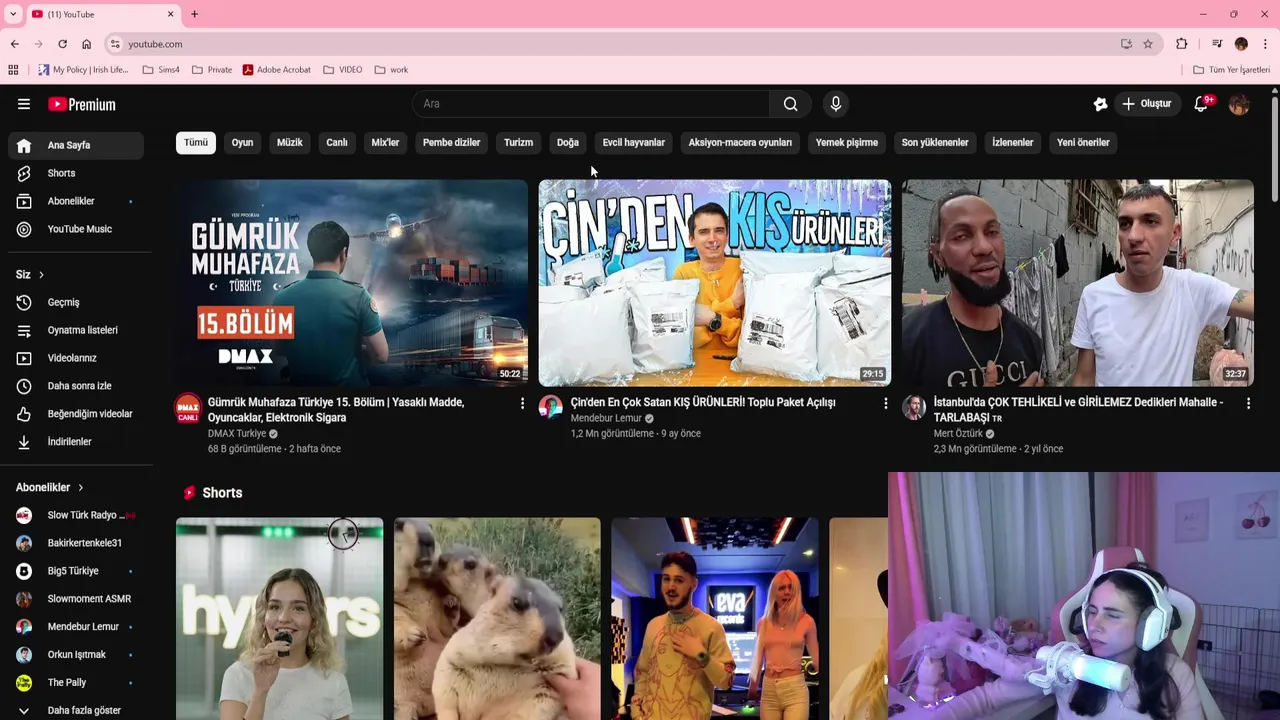Play the İstanbul Tarlabaşı video thumbnail
Screen dimensions: 1280x720
[x=1078, y=283]
